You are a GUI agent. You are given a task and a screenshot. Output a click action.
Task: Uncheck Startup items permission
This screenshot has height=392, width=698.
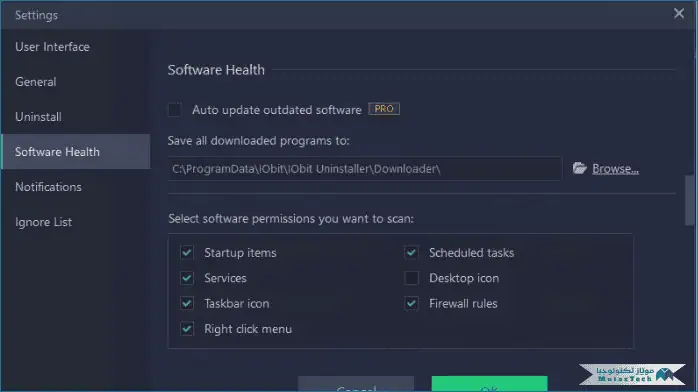tap(187, 253)
